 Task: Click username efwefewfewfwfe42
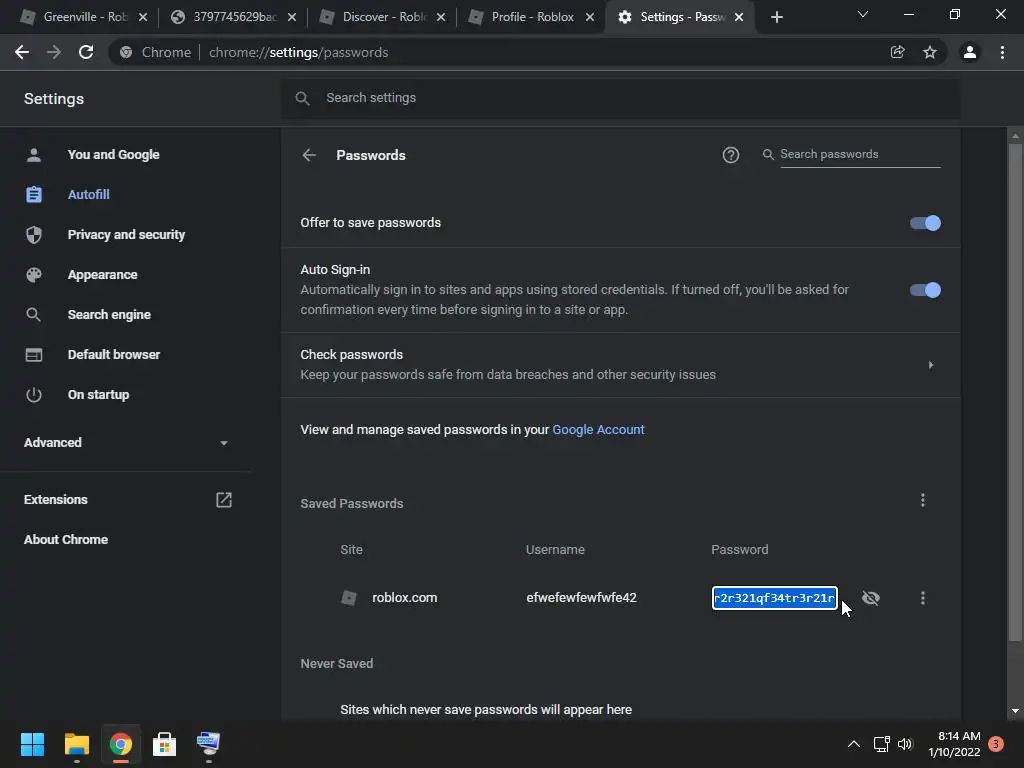tap(581, 598)
